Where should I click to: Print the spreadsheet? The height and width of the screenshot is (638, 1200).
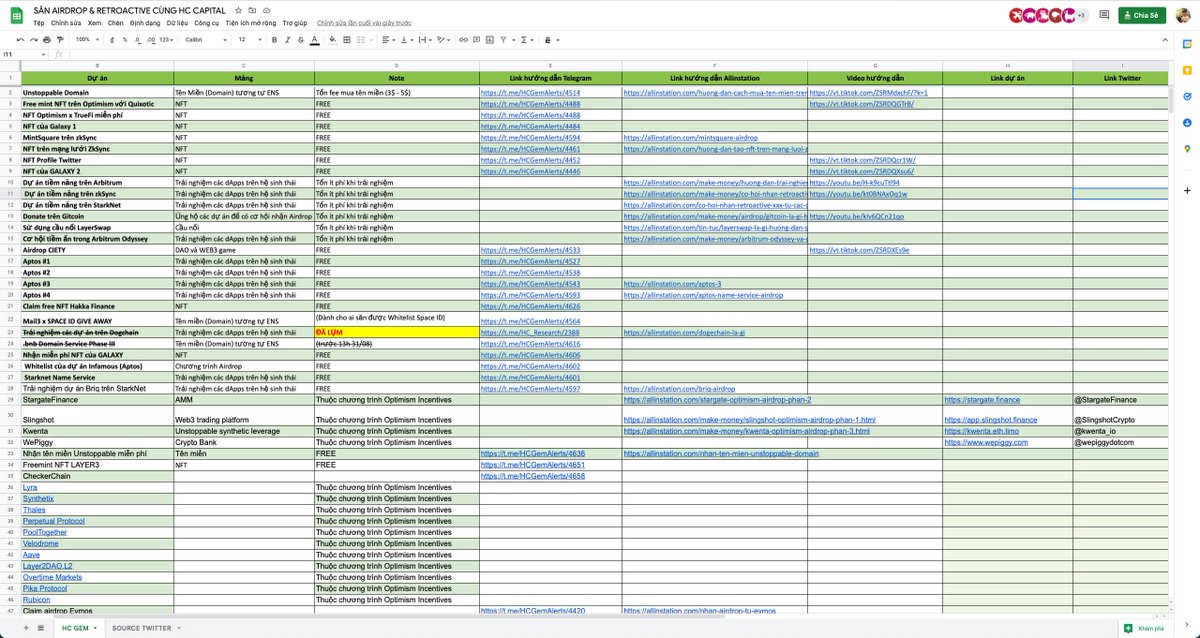point(47,40)
